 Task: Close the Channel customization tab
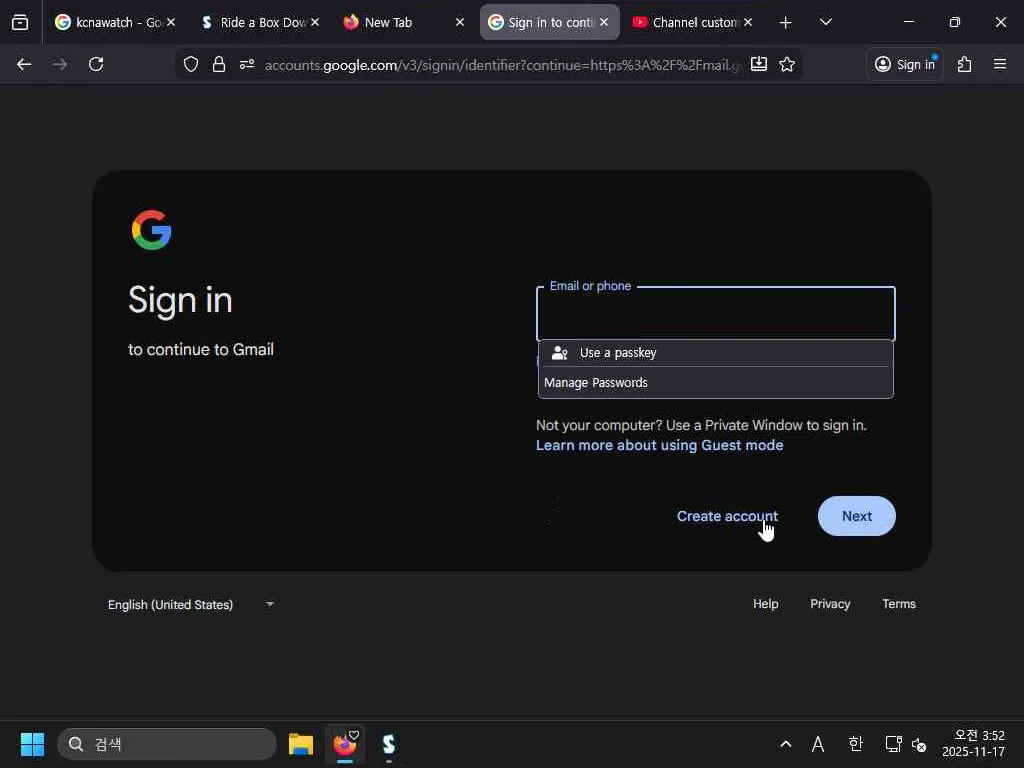click(748, 22)
